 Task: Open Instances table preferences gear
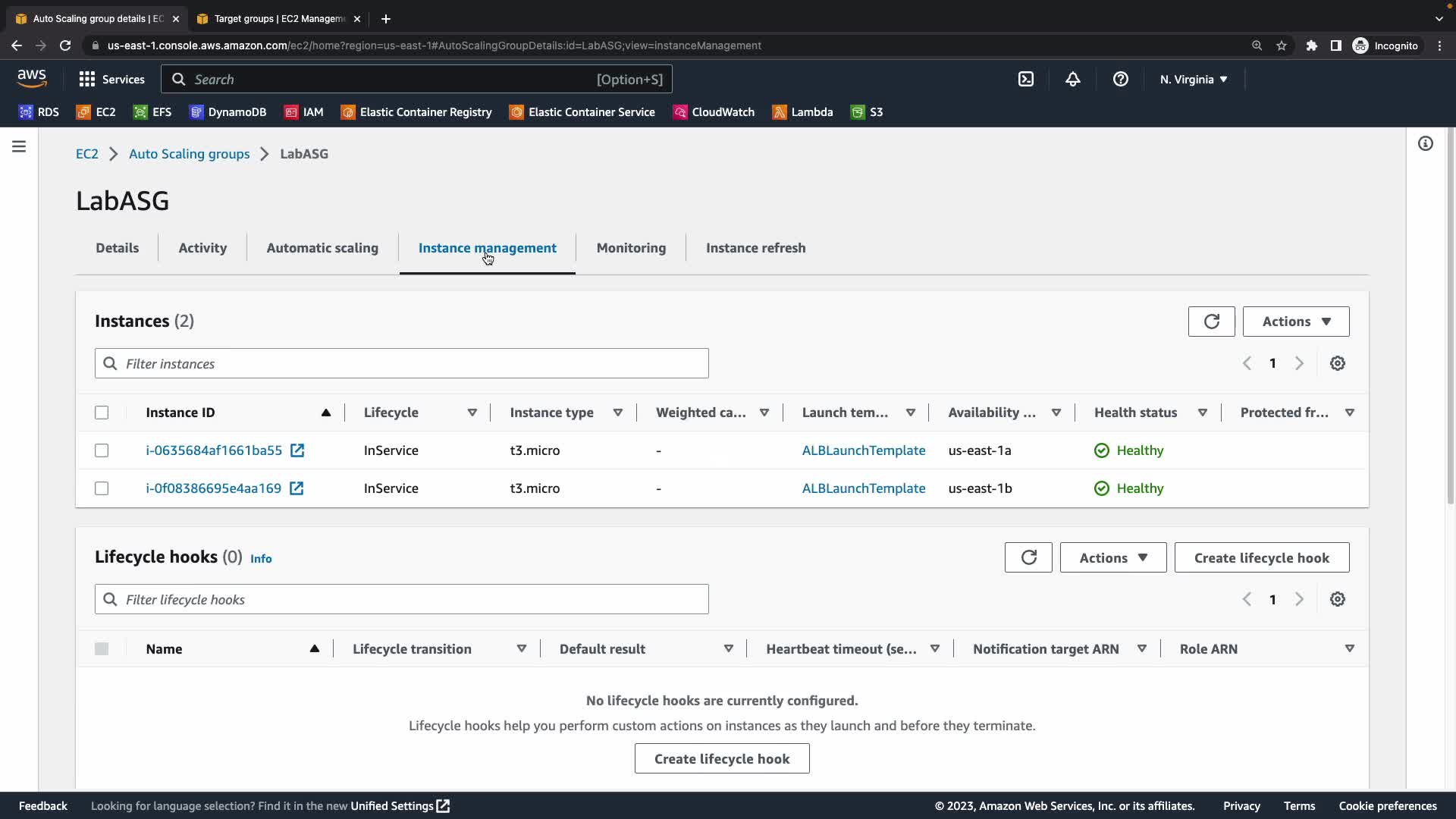1337,363
